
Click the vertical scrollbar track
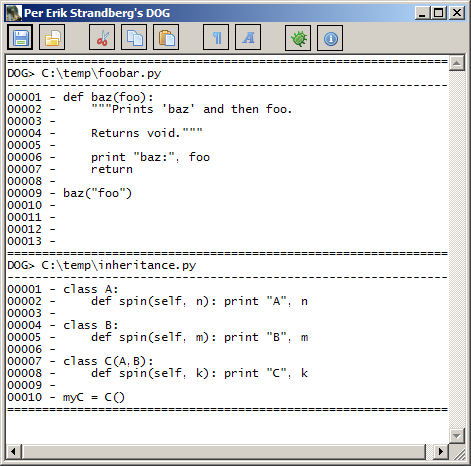[456, 249]
